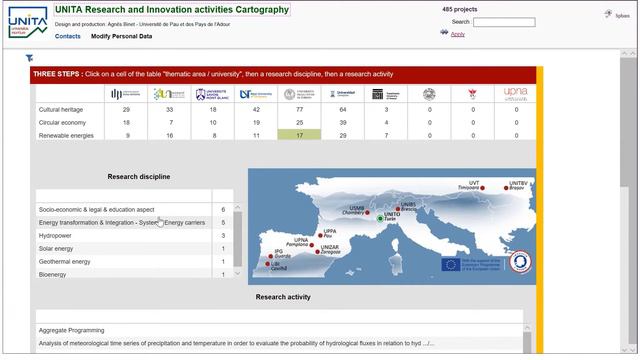Open the filter funnel icon
This screenshot has height=360, width=640.
[29, 58]
